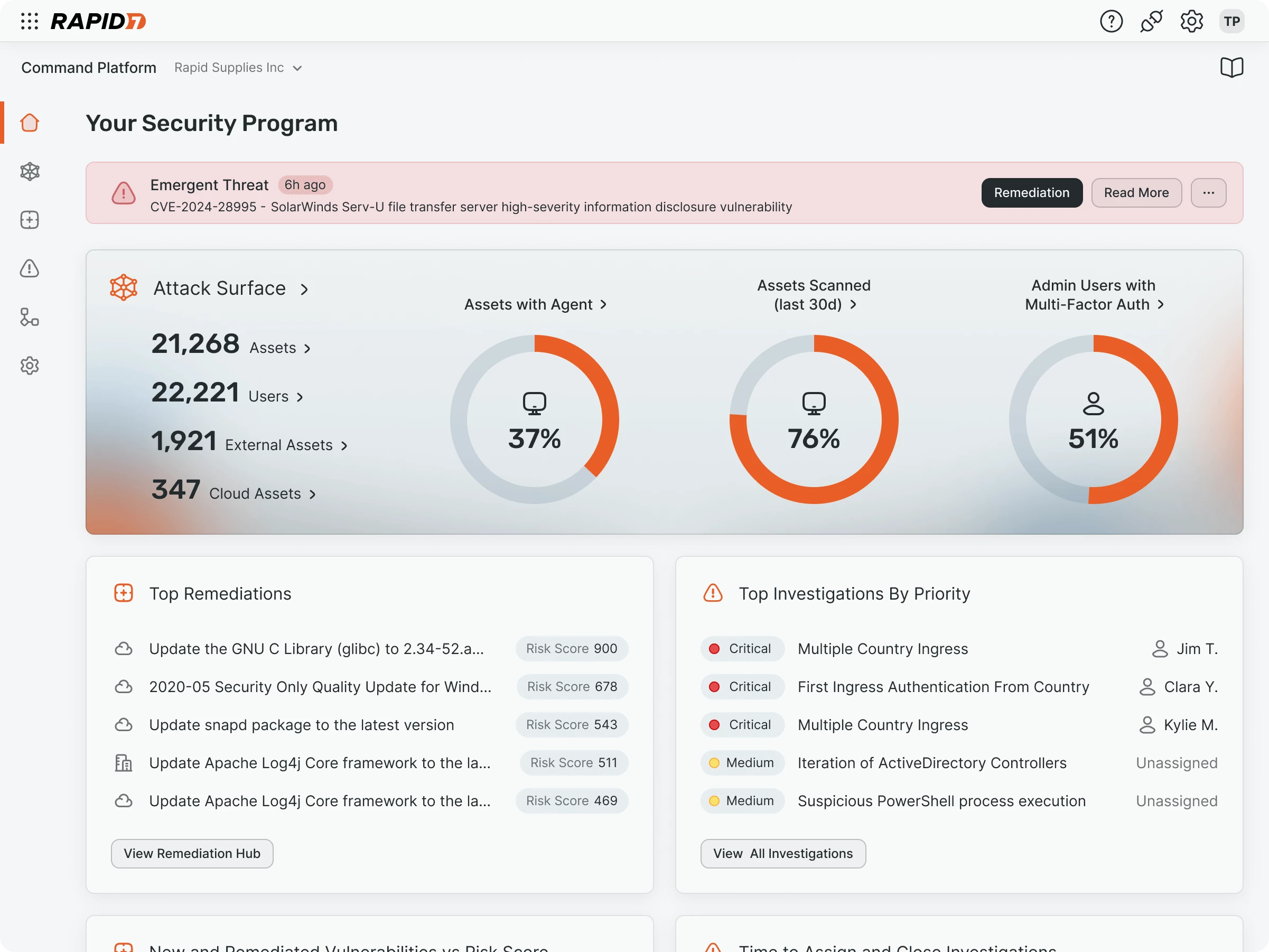Click the user icon in 51% donut
The image size is (1269, 952).
[1093, 404]
